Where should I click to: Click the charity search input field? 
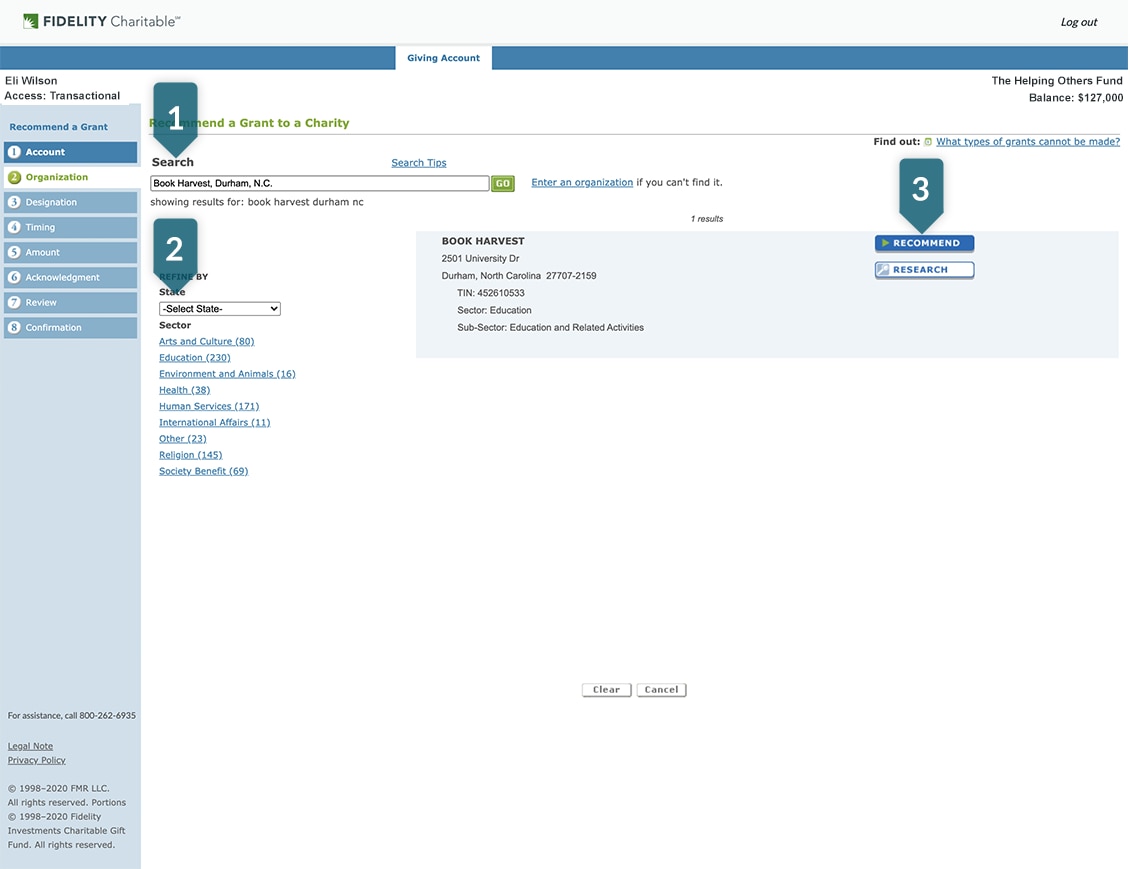coord(319,183)
